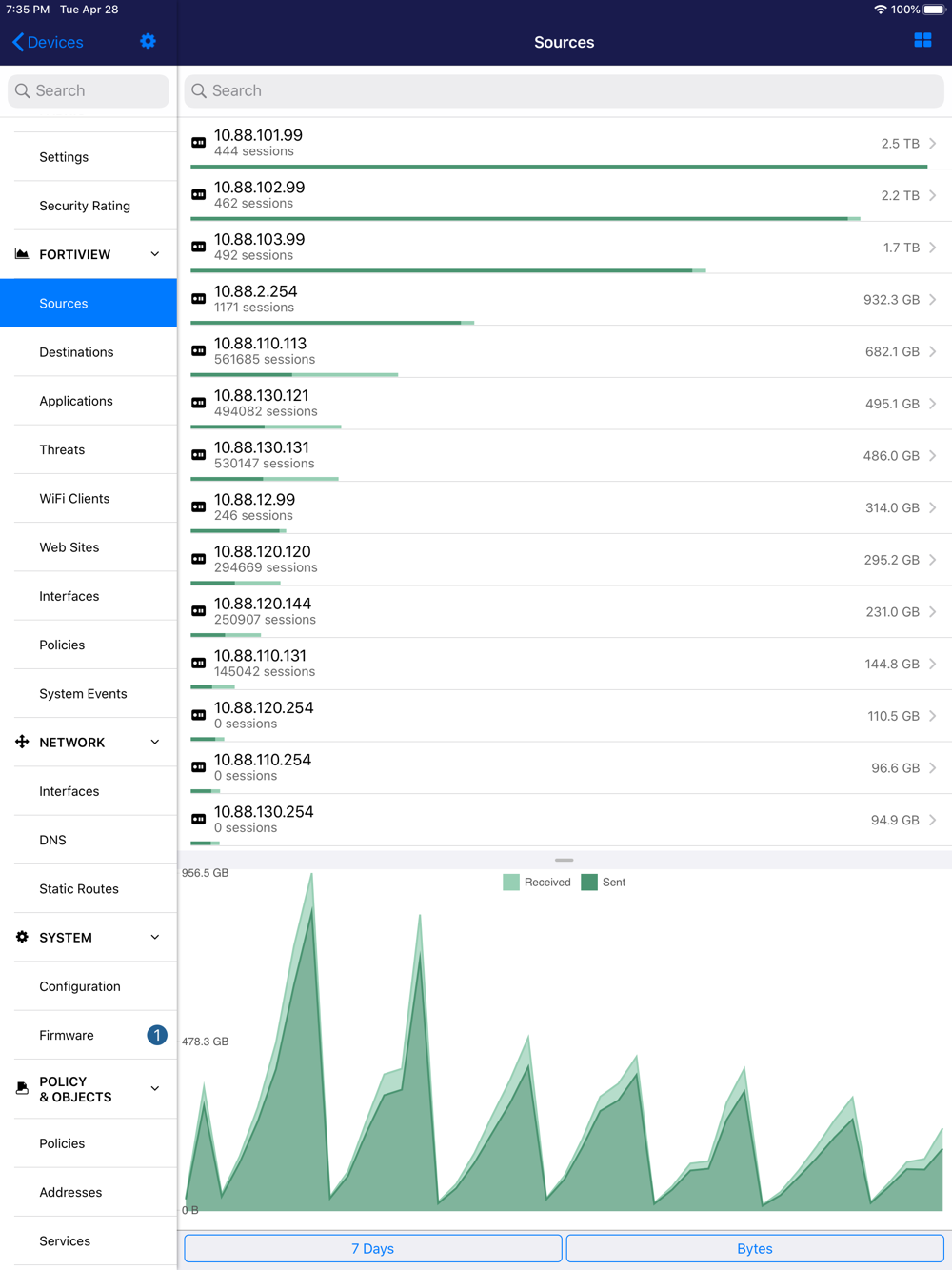Tap the Wi-Fi status icon

pos(881,10)
